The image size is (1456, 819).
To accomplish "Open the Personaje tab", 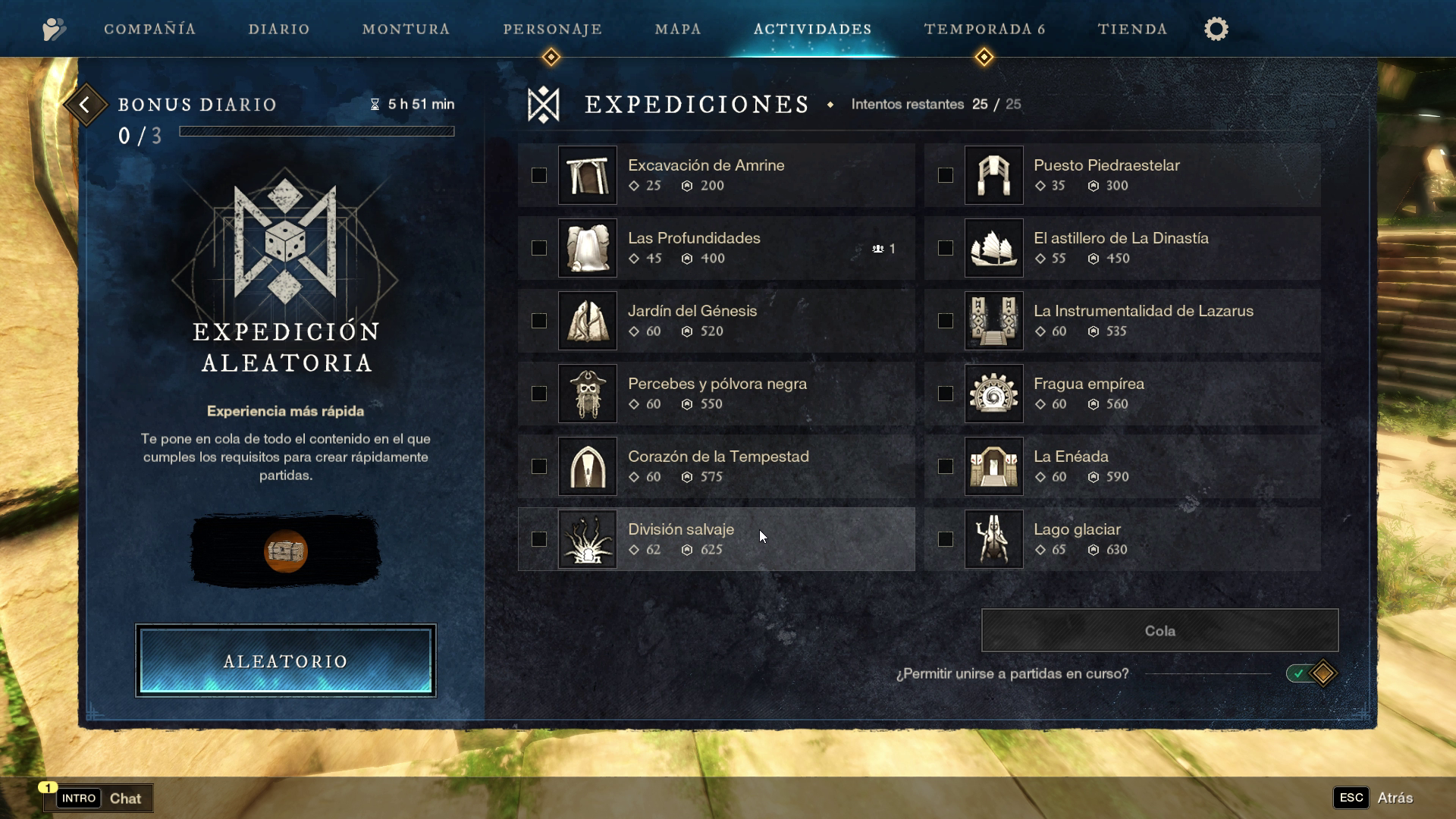I will [x=552, y=29].
